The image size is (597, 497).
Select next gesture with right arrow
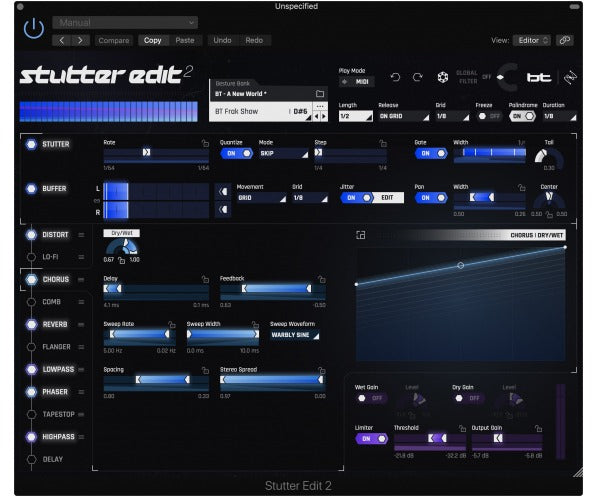[324, 116]
